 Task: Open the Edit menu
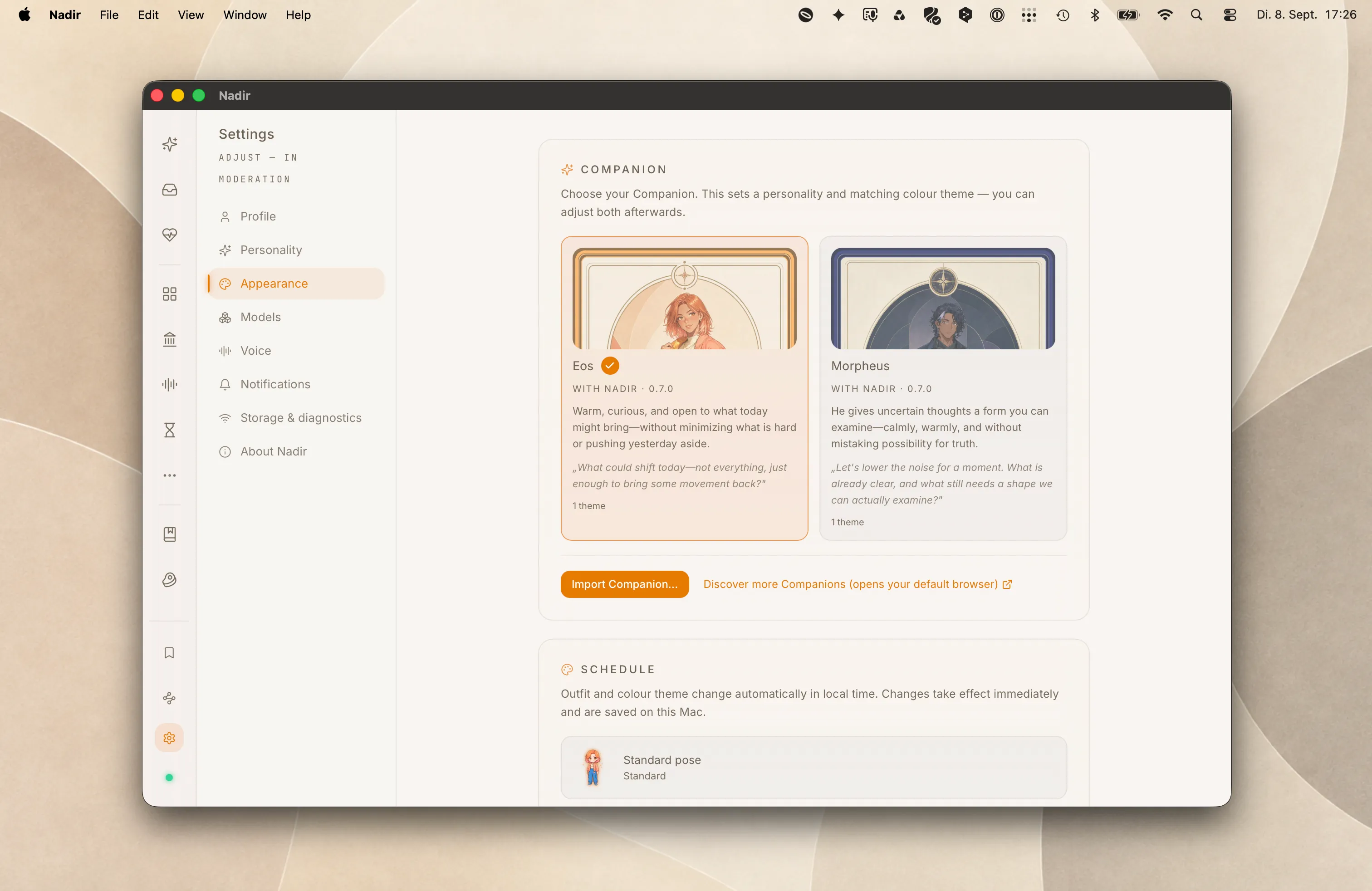pos(148,15)
